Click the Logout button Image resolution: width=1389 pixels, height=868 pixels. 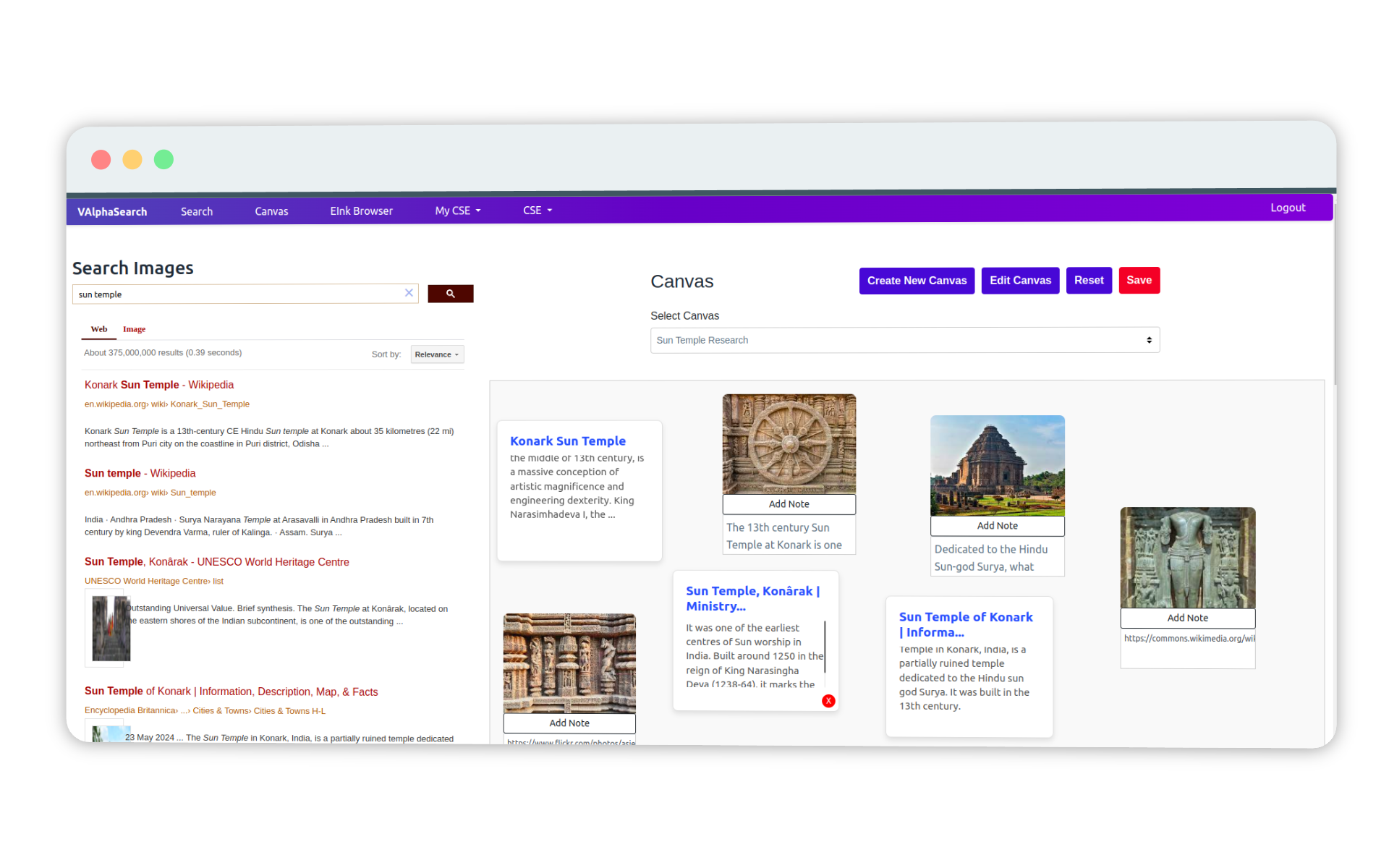click(x=1289, y=208)
